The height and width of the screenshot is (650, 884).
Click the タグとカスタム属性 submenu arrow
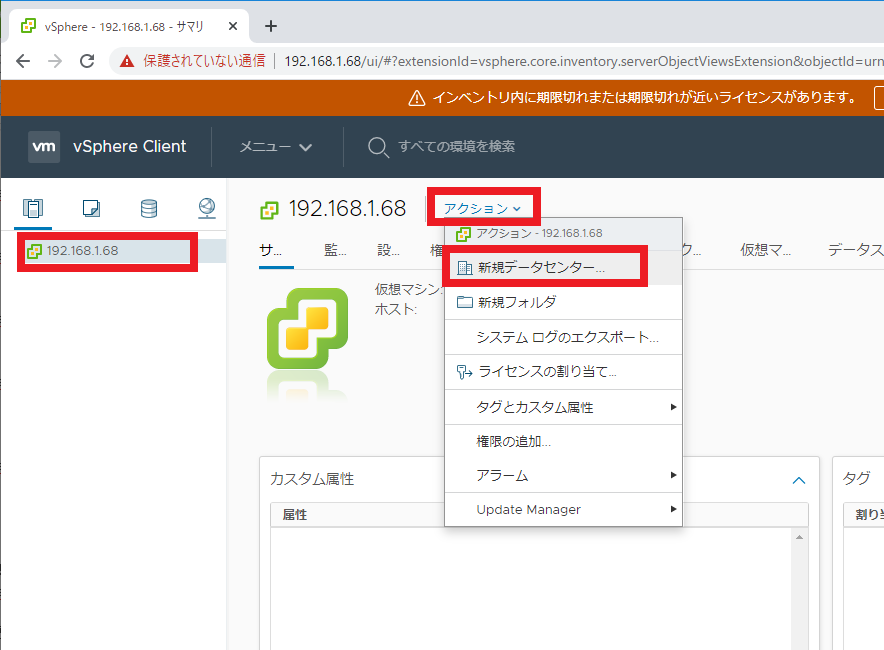pos(673,406)
